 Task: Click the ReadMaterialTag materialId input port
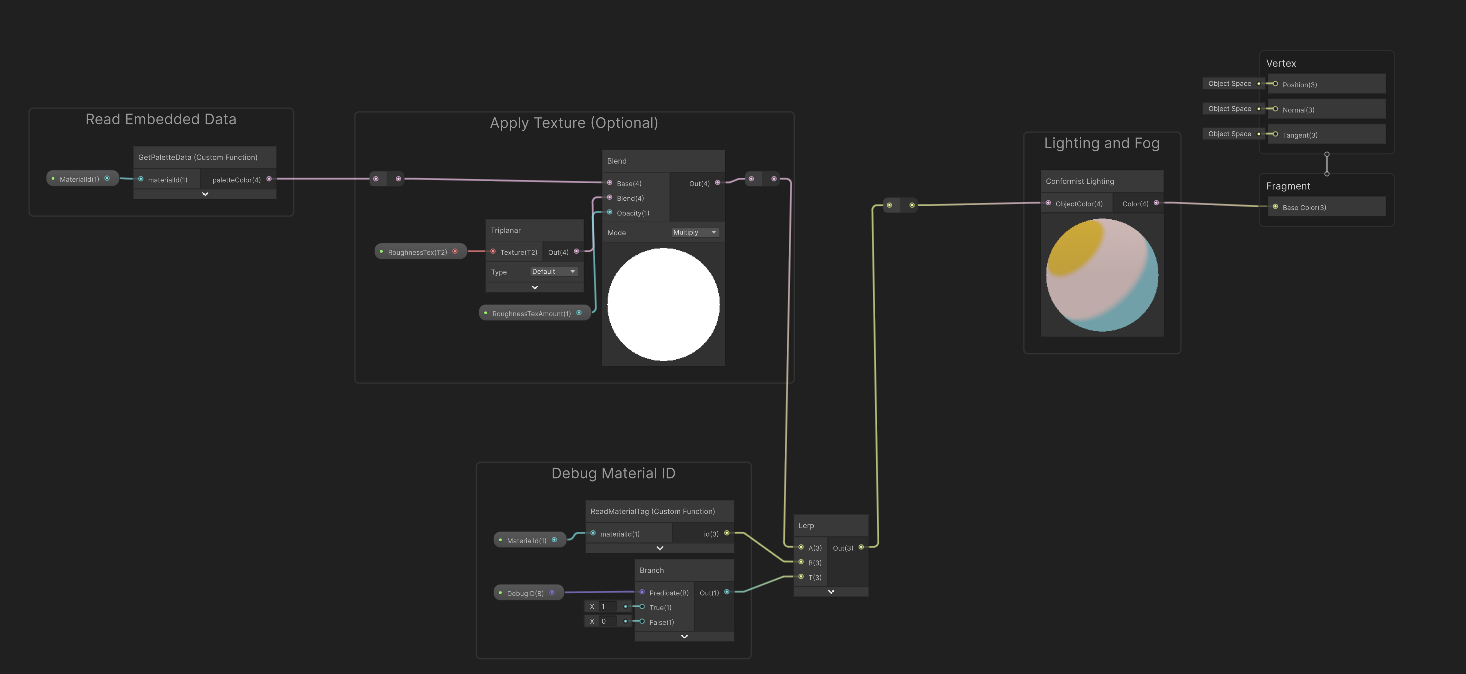[593, 533]
